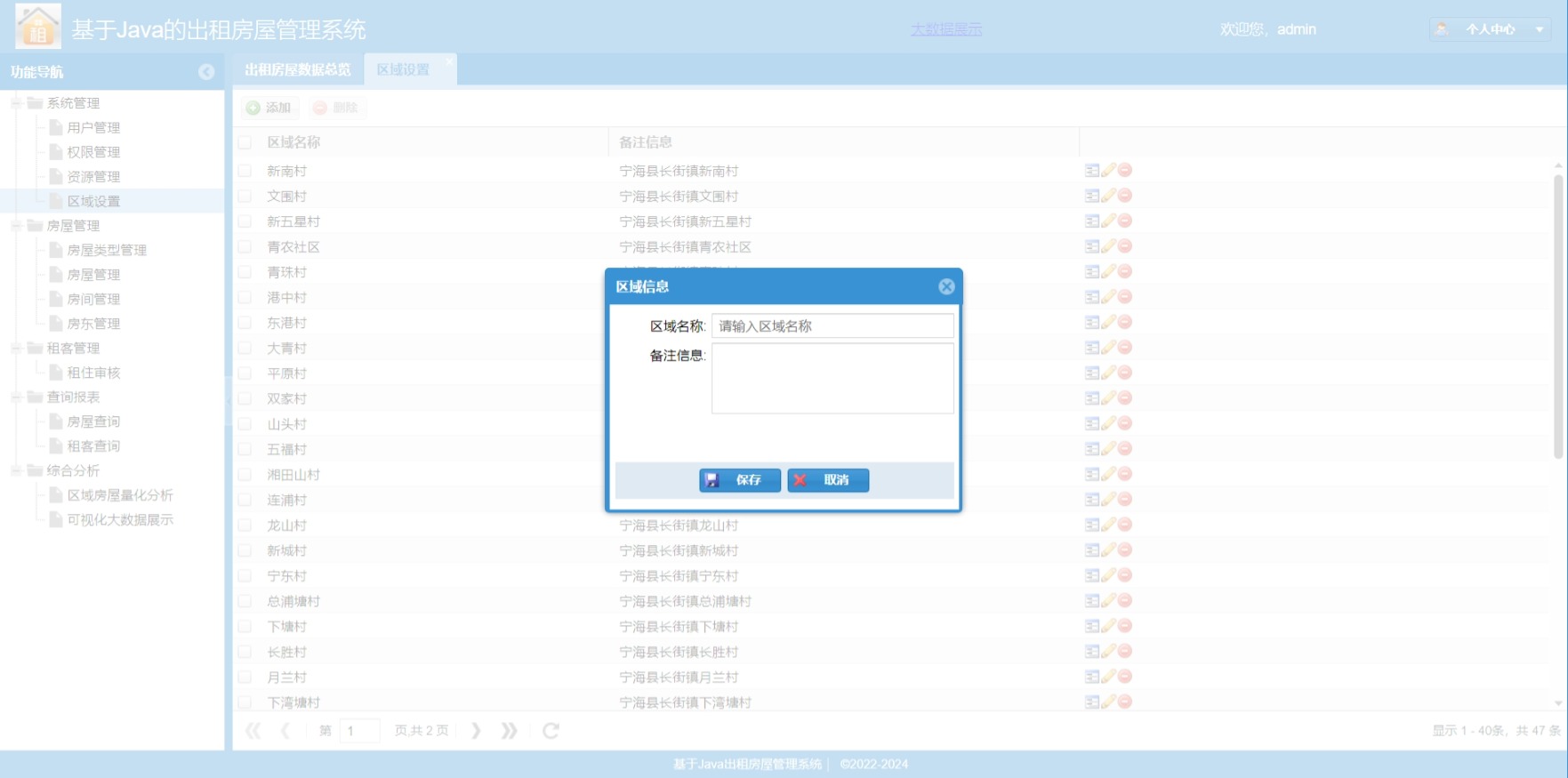
Task: Open 资源管理 in navigation tree
Action: pyautogui.click(x=93, y=177)
